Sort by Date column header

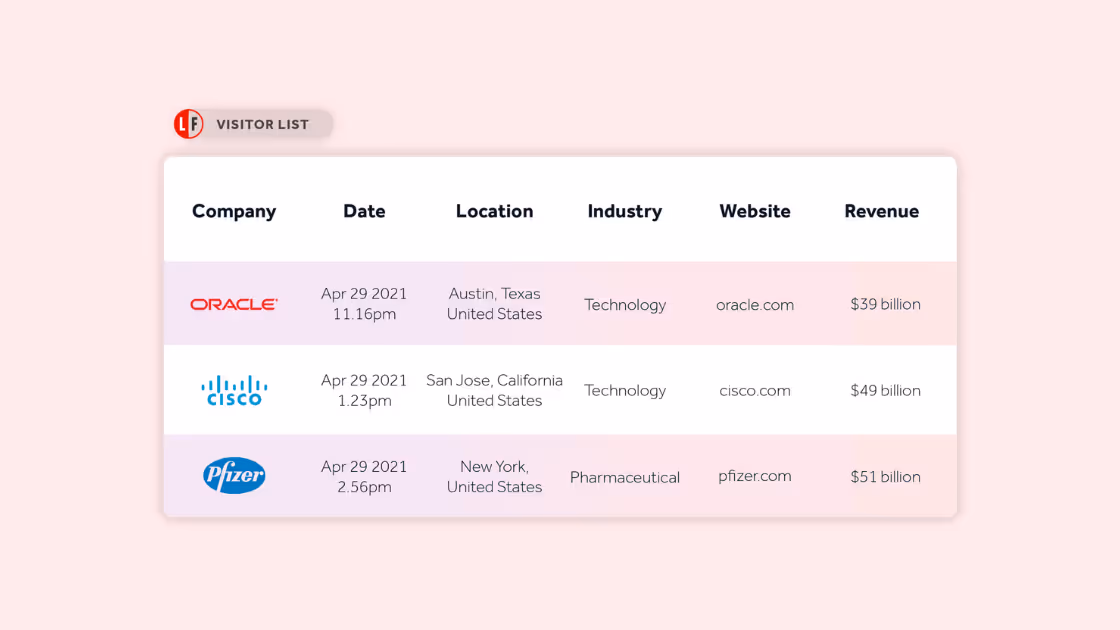364,211
